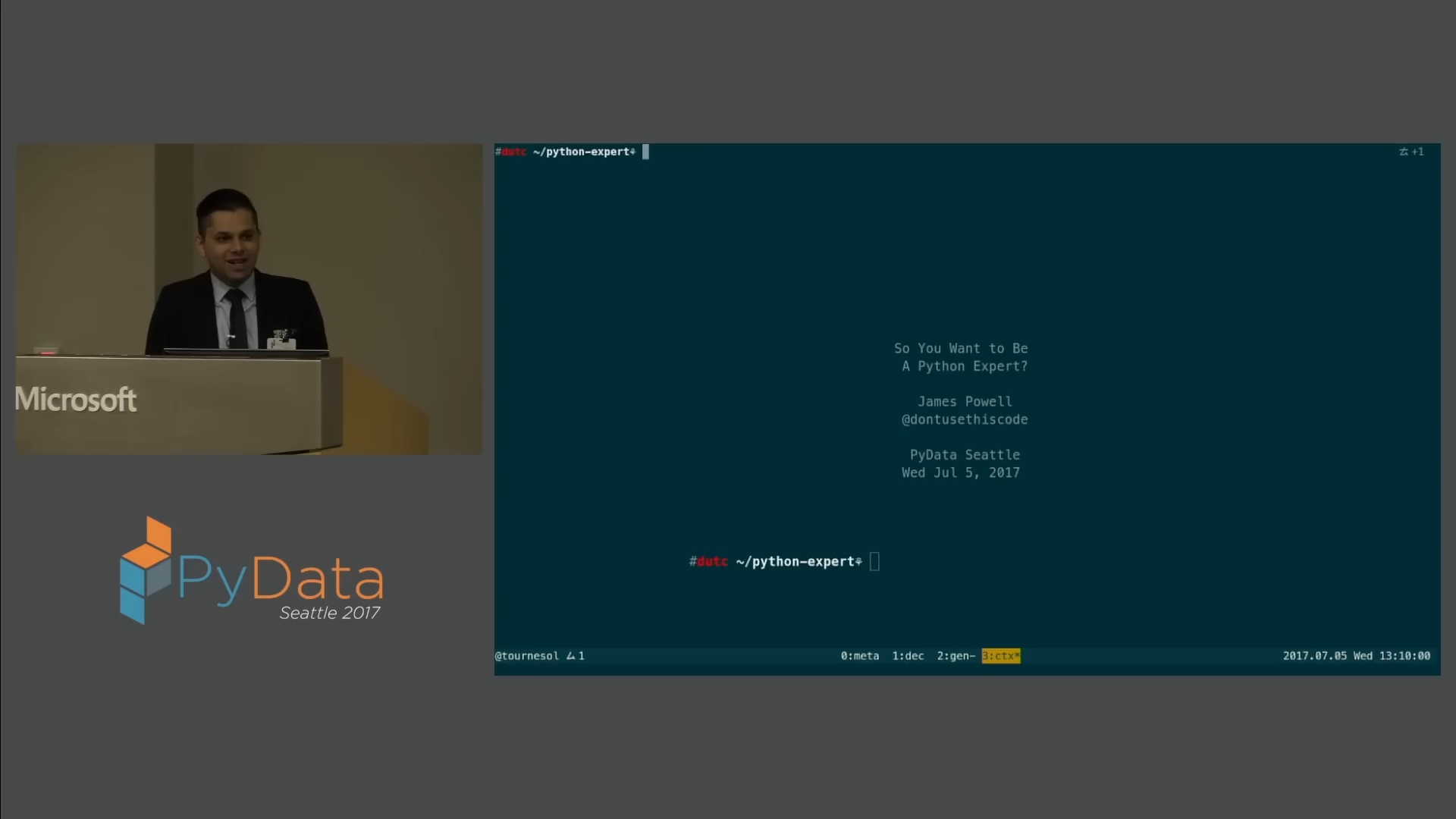Click the @dontusethiscode handle
The width and height of the screenshot is (1456, 819).
click(965, 419)
